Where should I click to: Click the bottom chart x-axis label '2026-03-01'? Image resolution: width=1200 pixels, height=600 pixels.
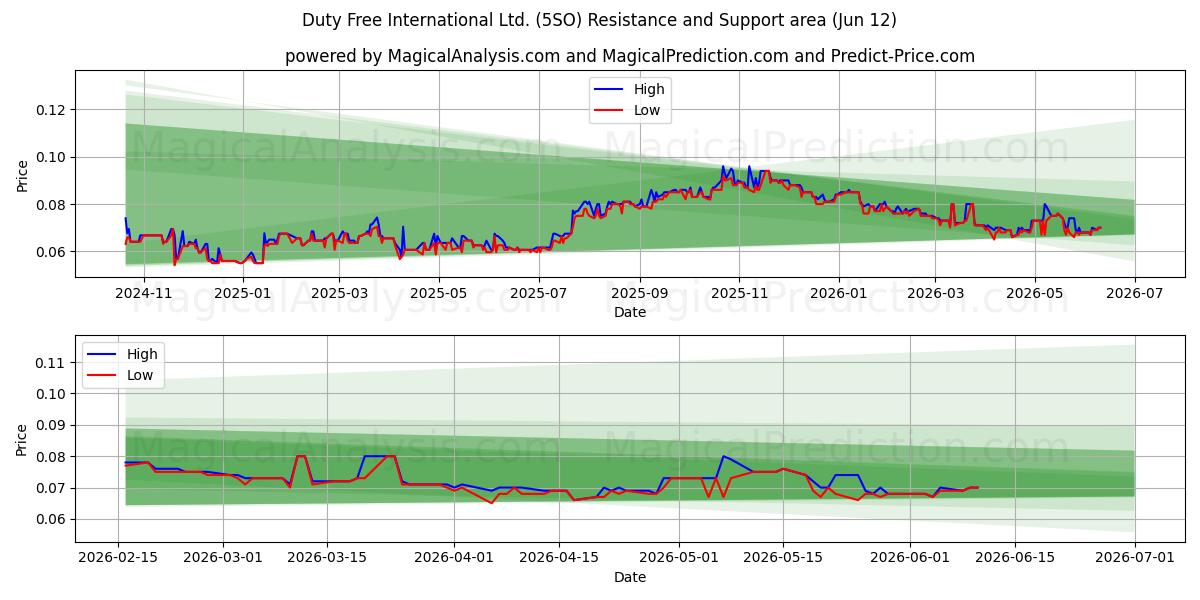(x=222, y=558)
